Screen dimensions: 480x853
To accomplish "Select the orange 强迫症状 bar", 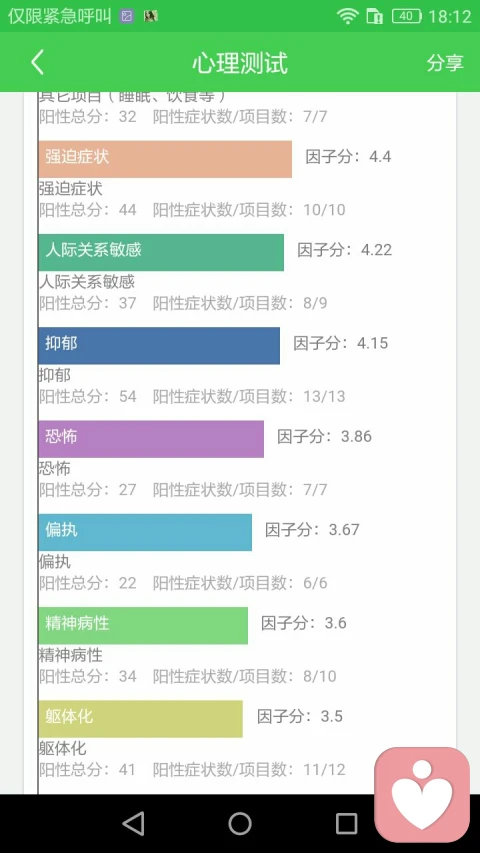I will [165, 159].
